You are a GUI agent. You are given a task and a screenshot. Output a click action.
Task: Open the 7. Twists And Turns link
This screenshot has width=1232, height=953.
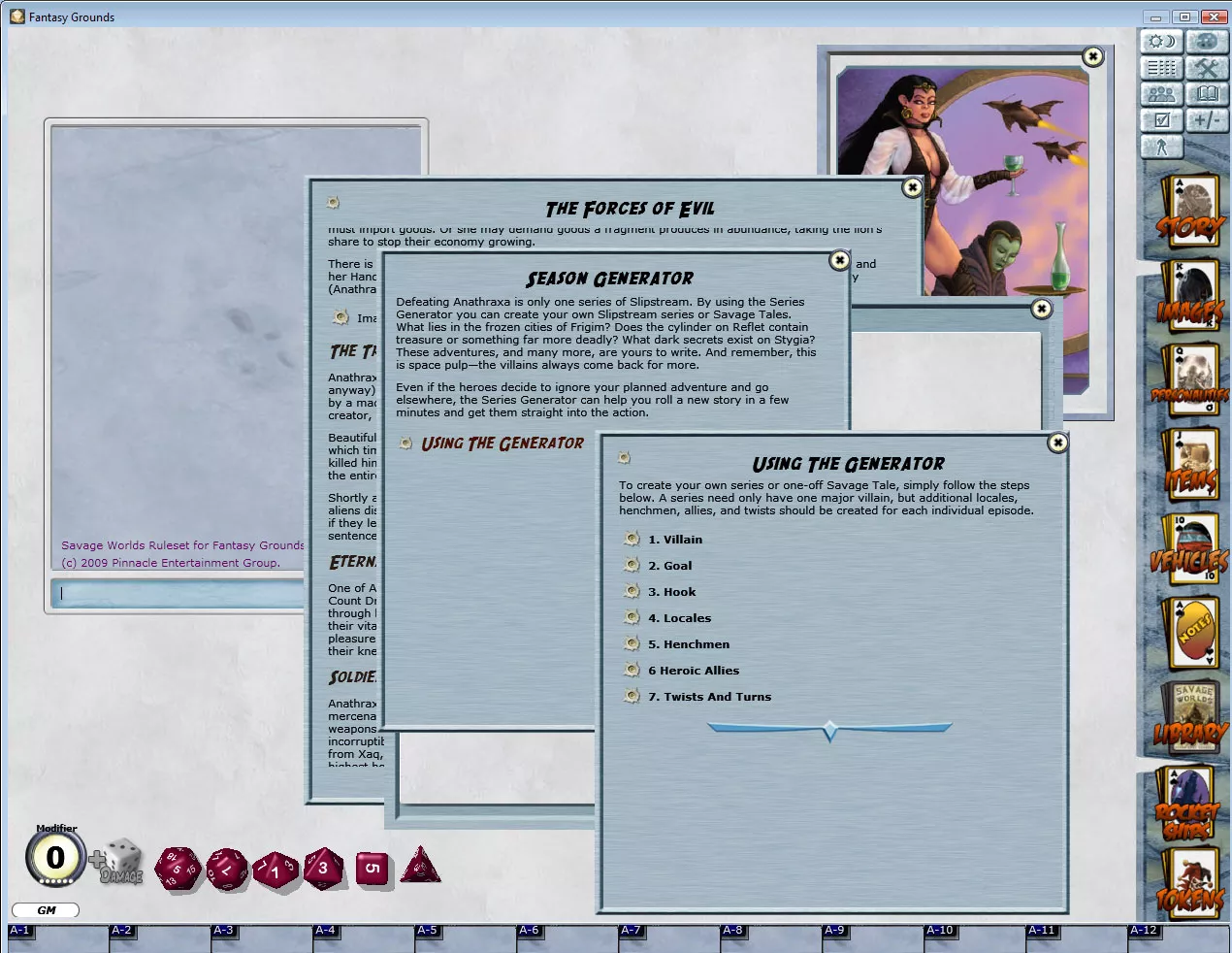(x=710, y=697)
